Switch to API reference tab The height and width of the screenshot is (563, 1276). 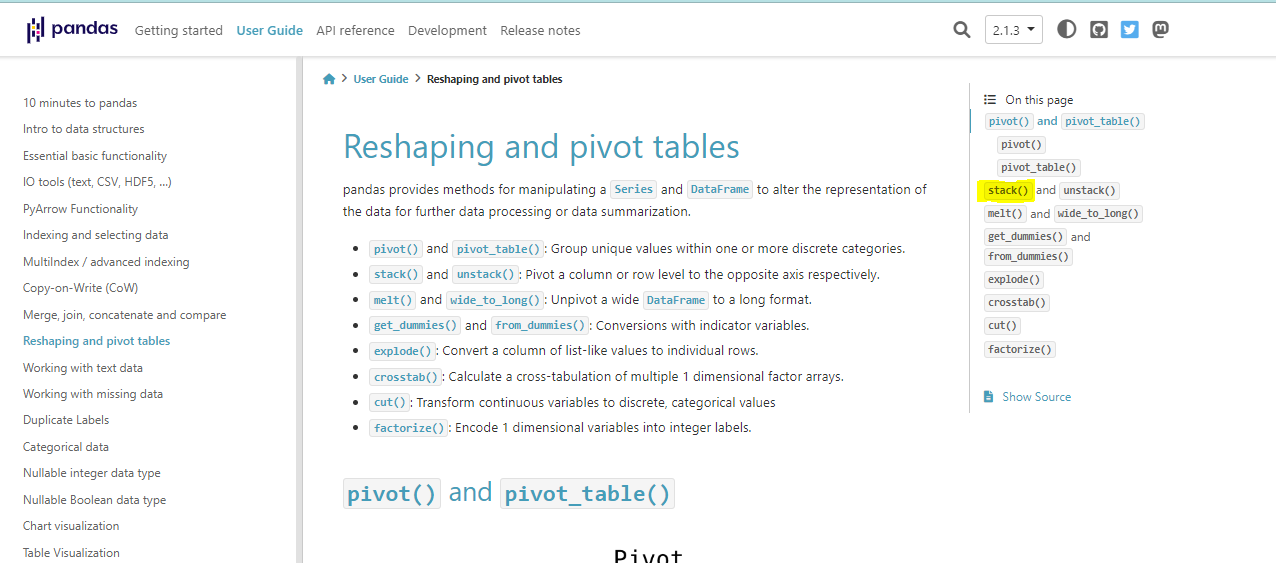pos(355,31)
